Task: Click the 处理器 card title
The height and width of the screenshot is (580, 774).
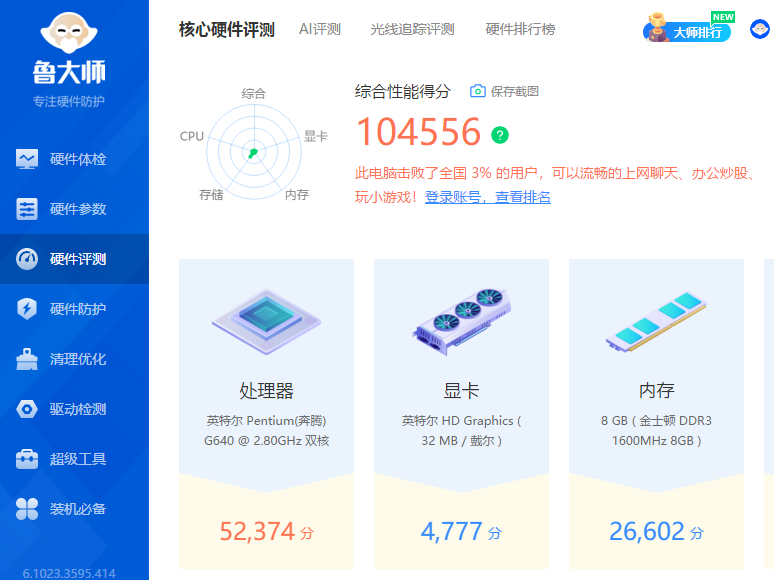Action: [267, 390]
